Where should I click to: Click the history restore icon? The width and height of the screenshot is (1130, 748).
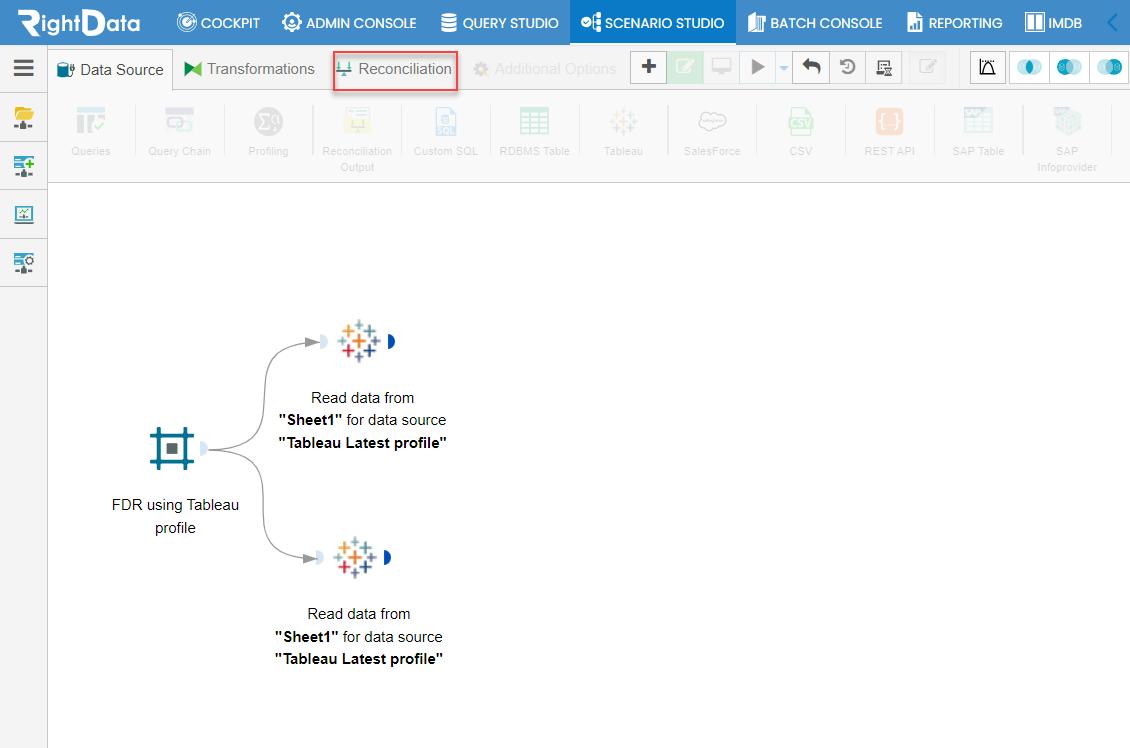pyautogui.click(x=848, y=67)
